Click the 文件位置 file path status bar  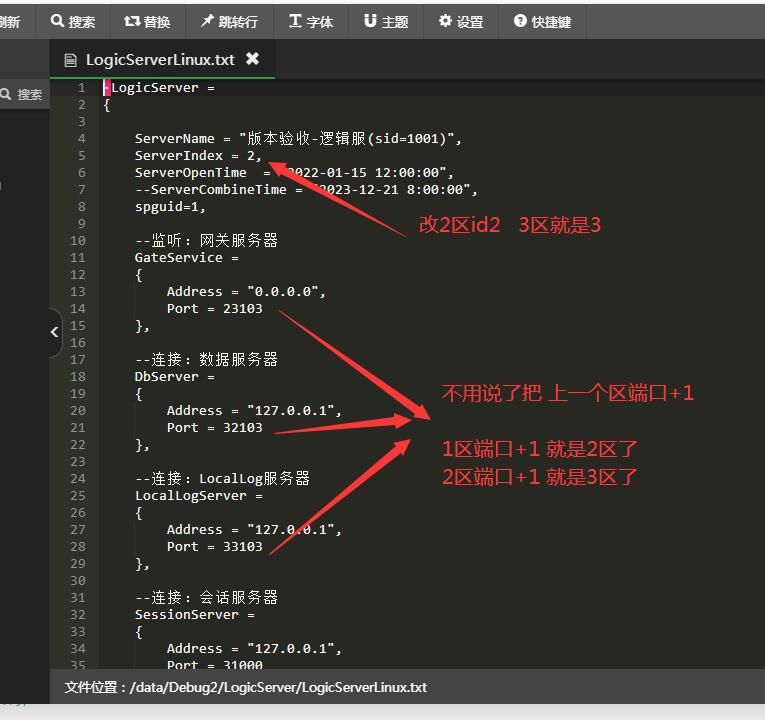245,687
